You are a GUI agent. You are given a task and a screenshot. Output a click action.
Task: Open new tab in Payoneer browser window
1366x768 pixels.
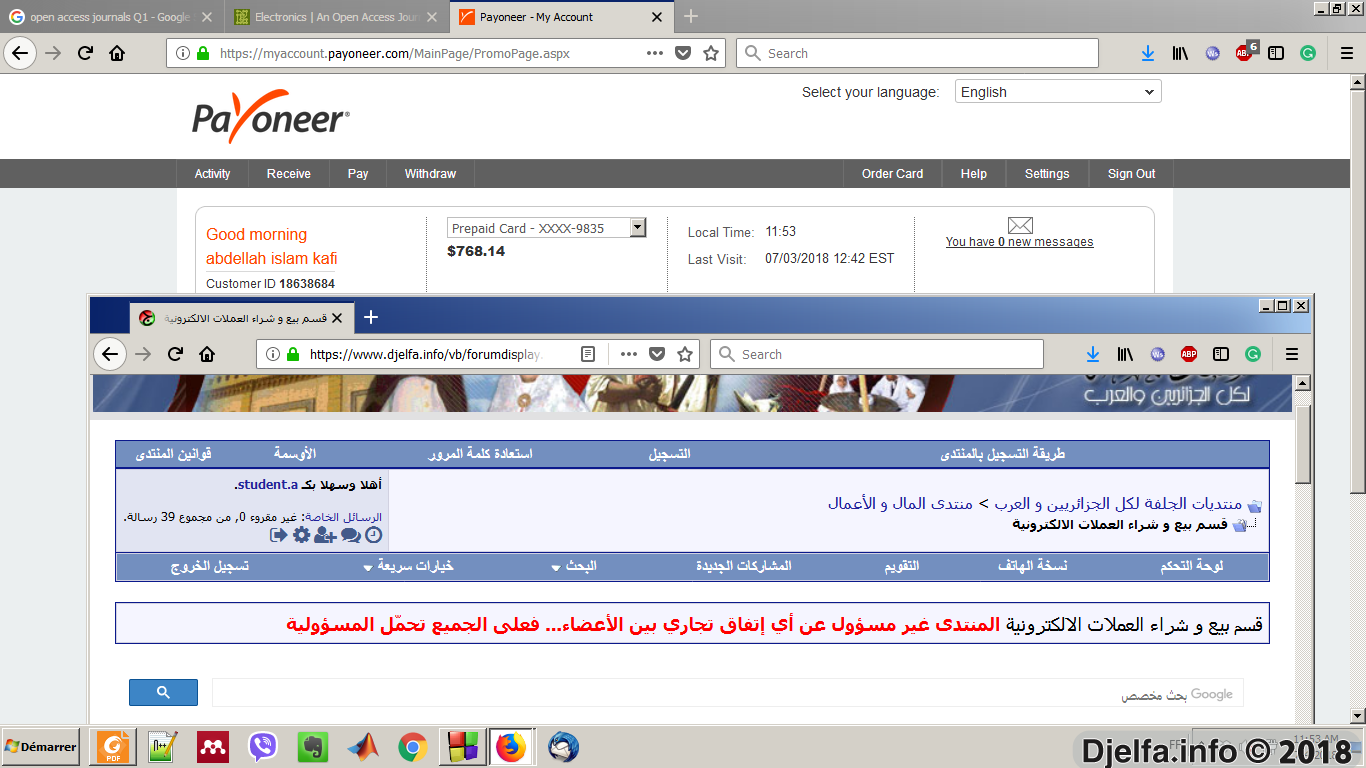(691, 17)
